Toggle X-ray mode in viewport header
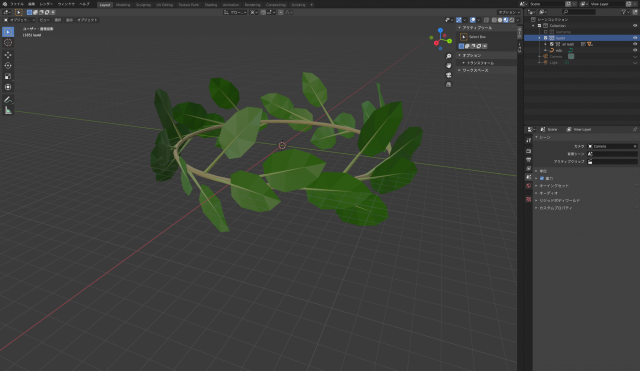640x371 pixels. [486, 20]
